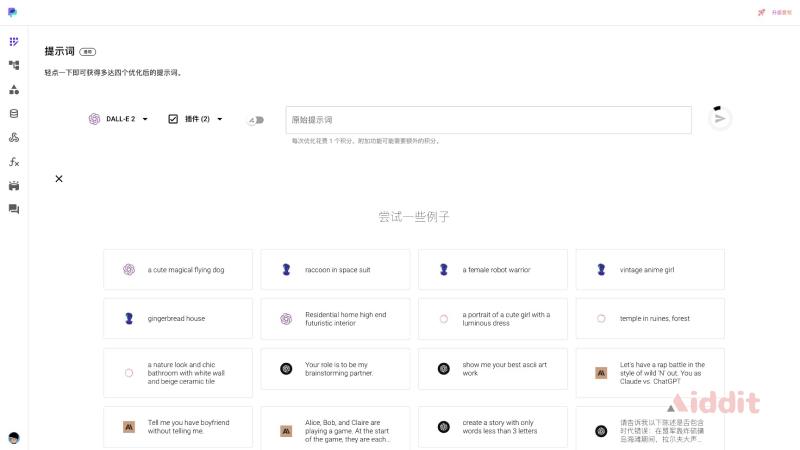Select example 'a female robot warrior'
The image size is (800, 450).
(493, 269)
